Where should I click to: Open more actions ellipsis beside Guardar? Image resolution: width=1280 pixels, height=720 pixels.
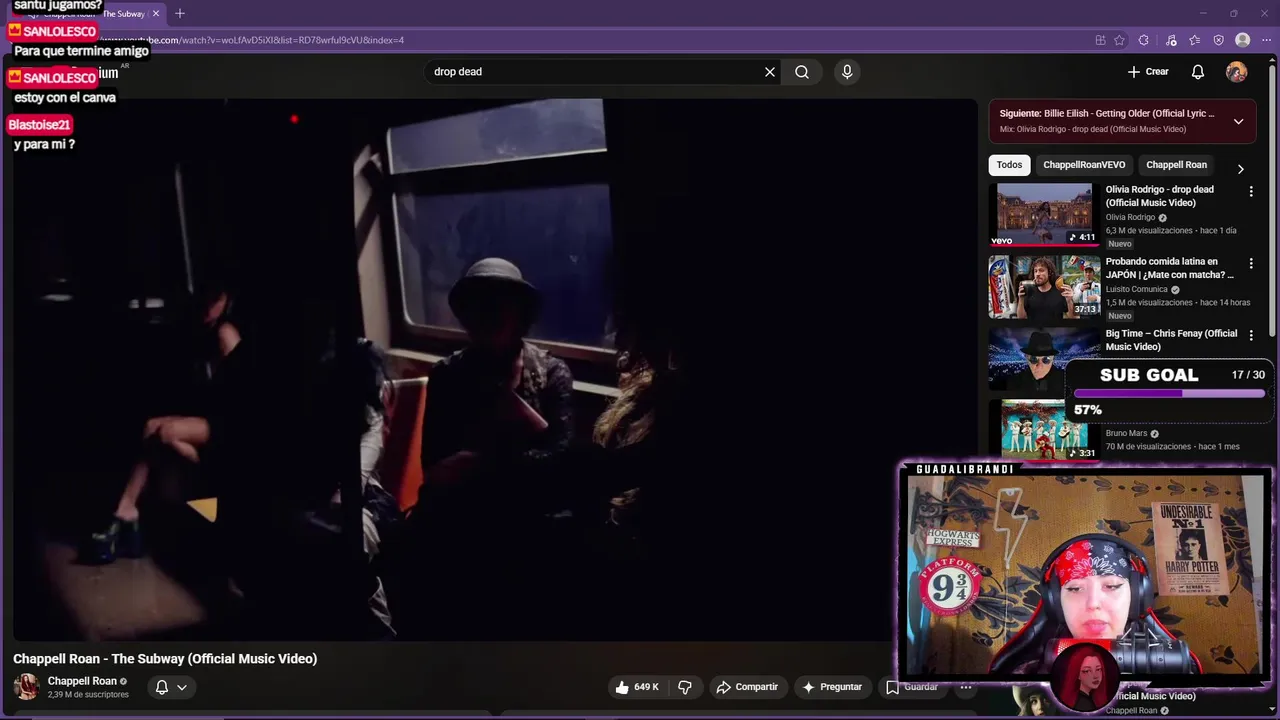tap(965, 687)
